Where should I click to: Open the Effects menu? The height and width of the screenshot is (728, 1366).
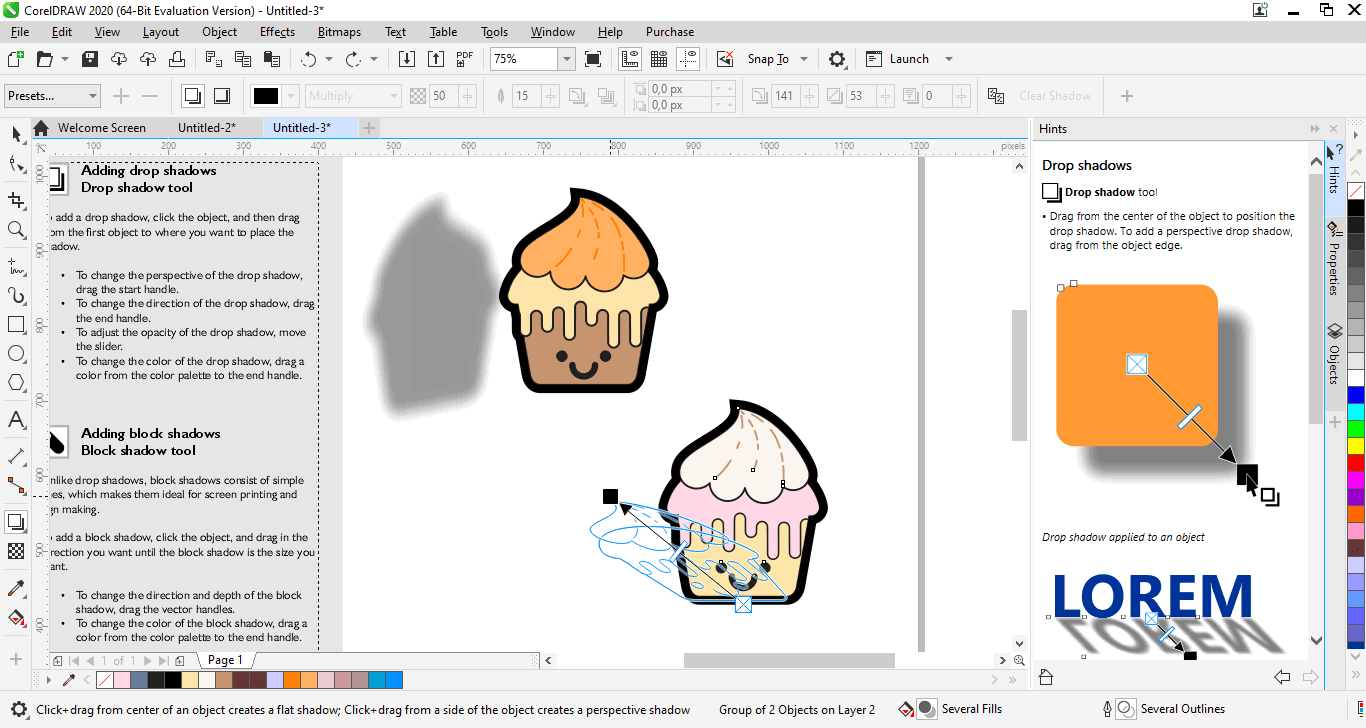coord(277,32)
